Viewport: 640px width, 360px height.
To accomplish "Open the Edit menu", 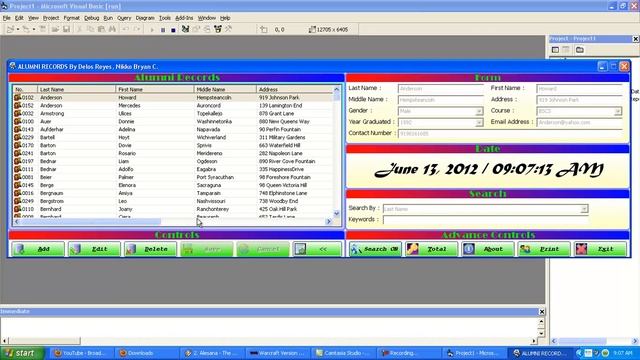I will pyautogui.click(x=19, y=18).
